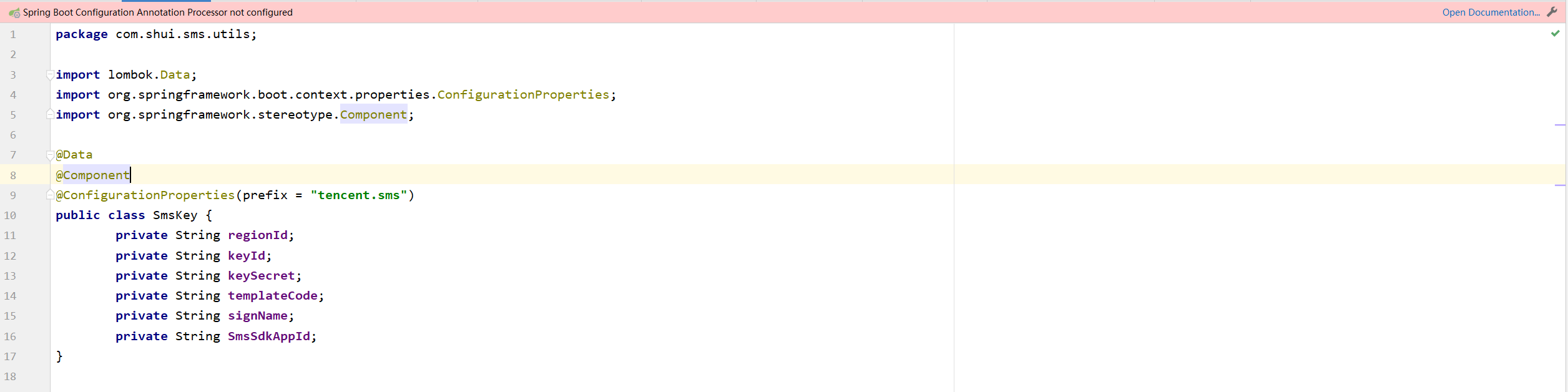
Task: Click the signName field name
Action: [x=258, y=316]
